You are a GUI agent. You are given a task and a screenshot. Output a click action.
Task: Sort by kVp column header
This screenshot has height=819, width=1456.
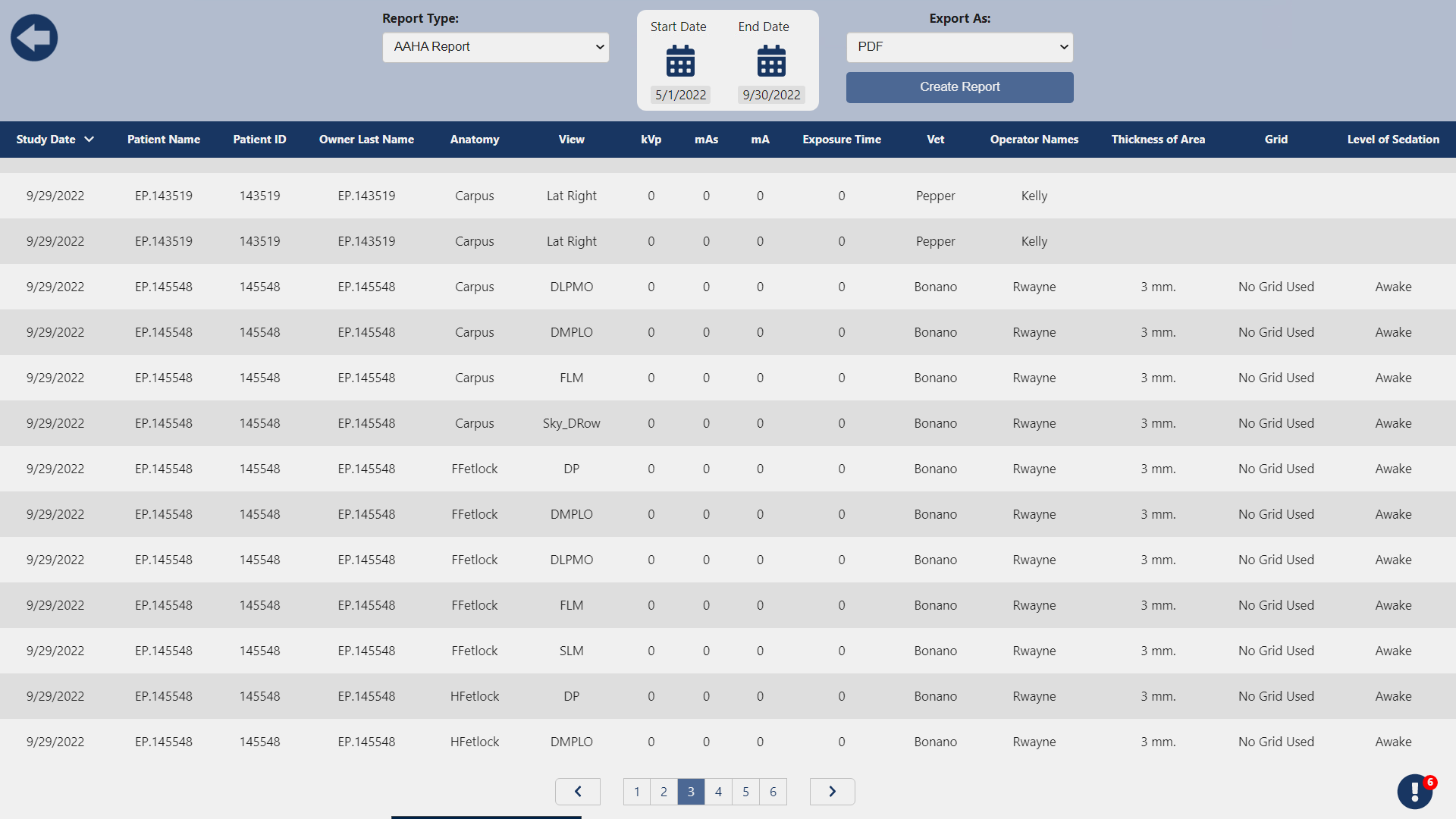[651, 140]
